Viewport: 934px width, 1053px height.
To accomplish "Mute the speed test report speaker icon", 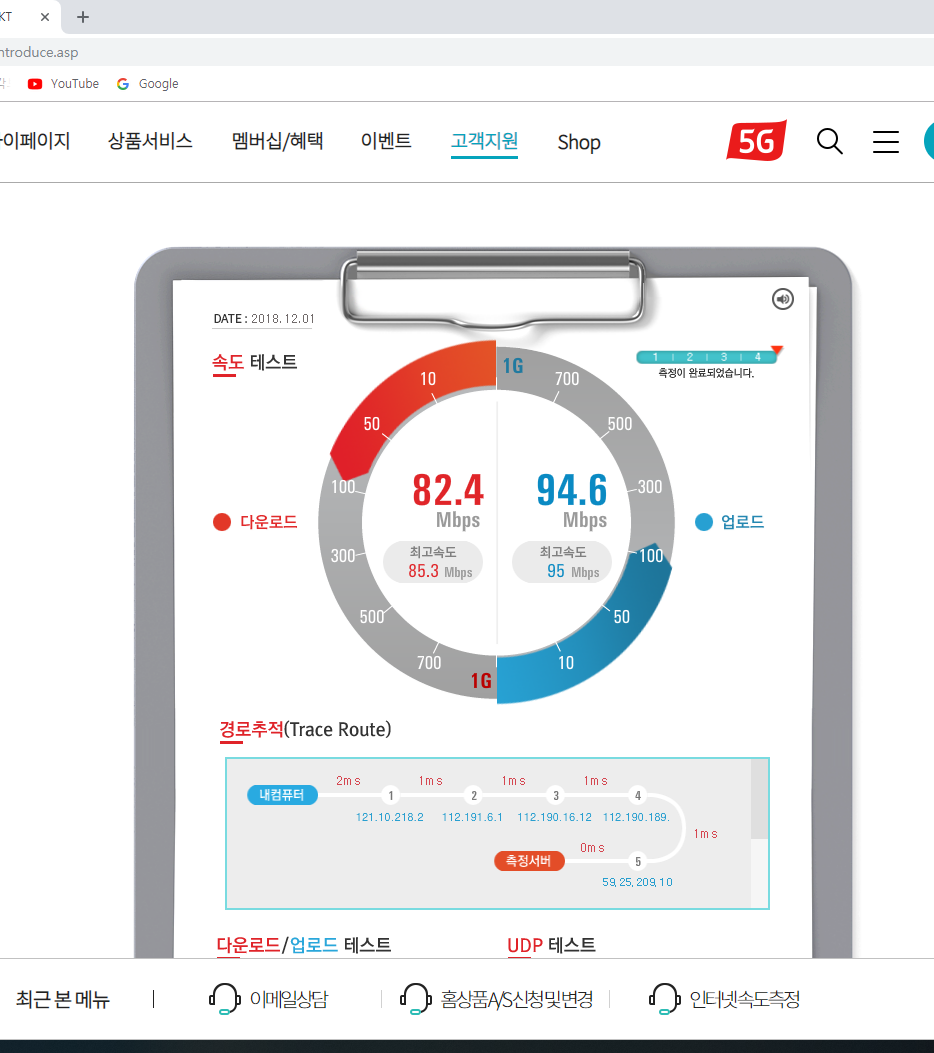I will pos(782,299).
